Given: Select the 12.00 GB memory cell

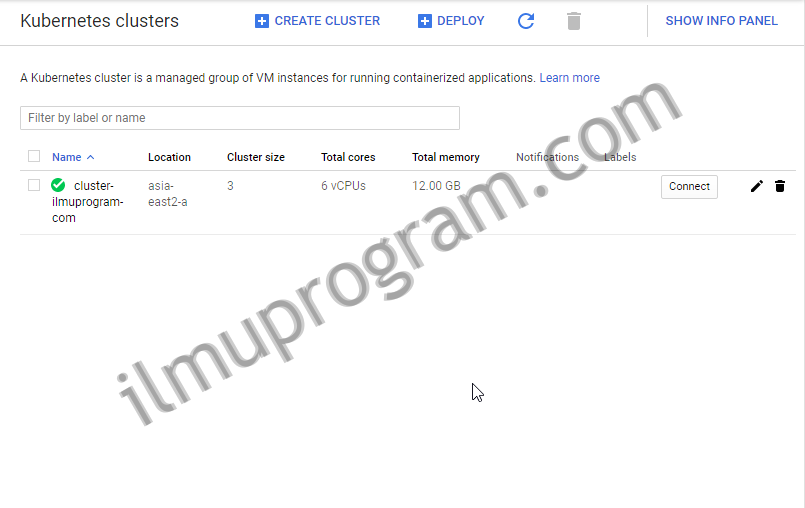Looking at the screenshot, I should (x=436, y=186).
